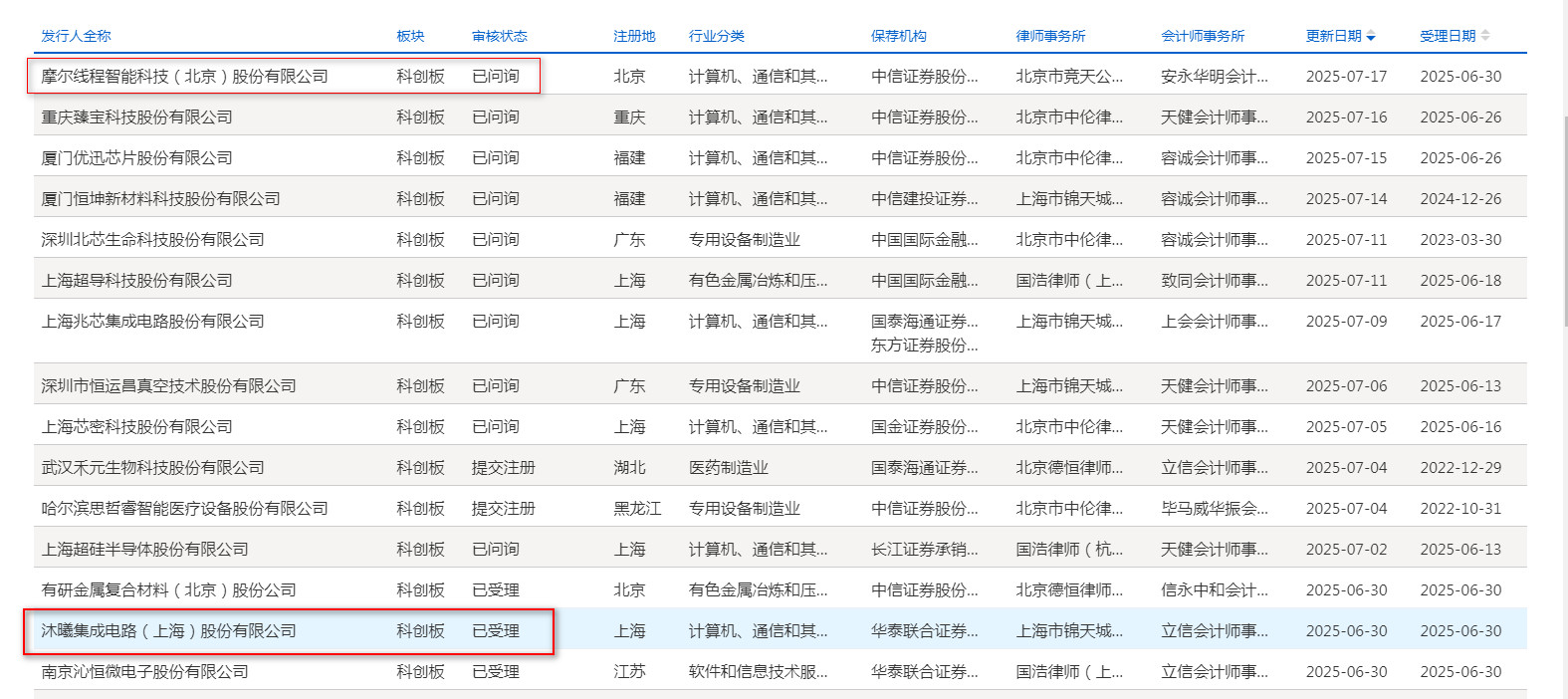Click 中信建投证券... sponsor cell
The width and height of the screenshot is (1568, 699).
click(x=925, y=199)
